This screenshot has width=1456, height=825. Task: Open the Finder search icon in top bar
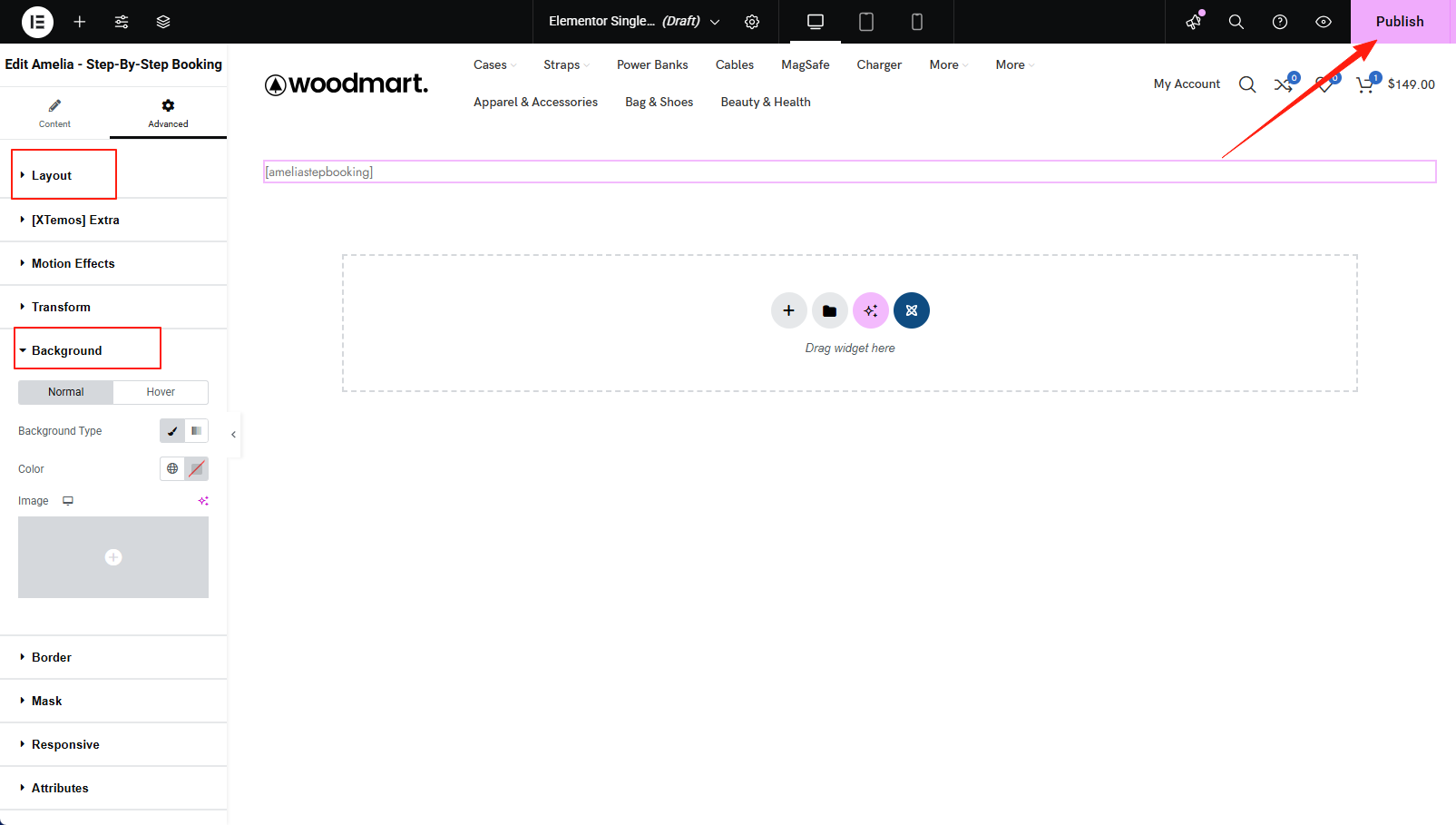(1236, 22)
